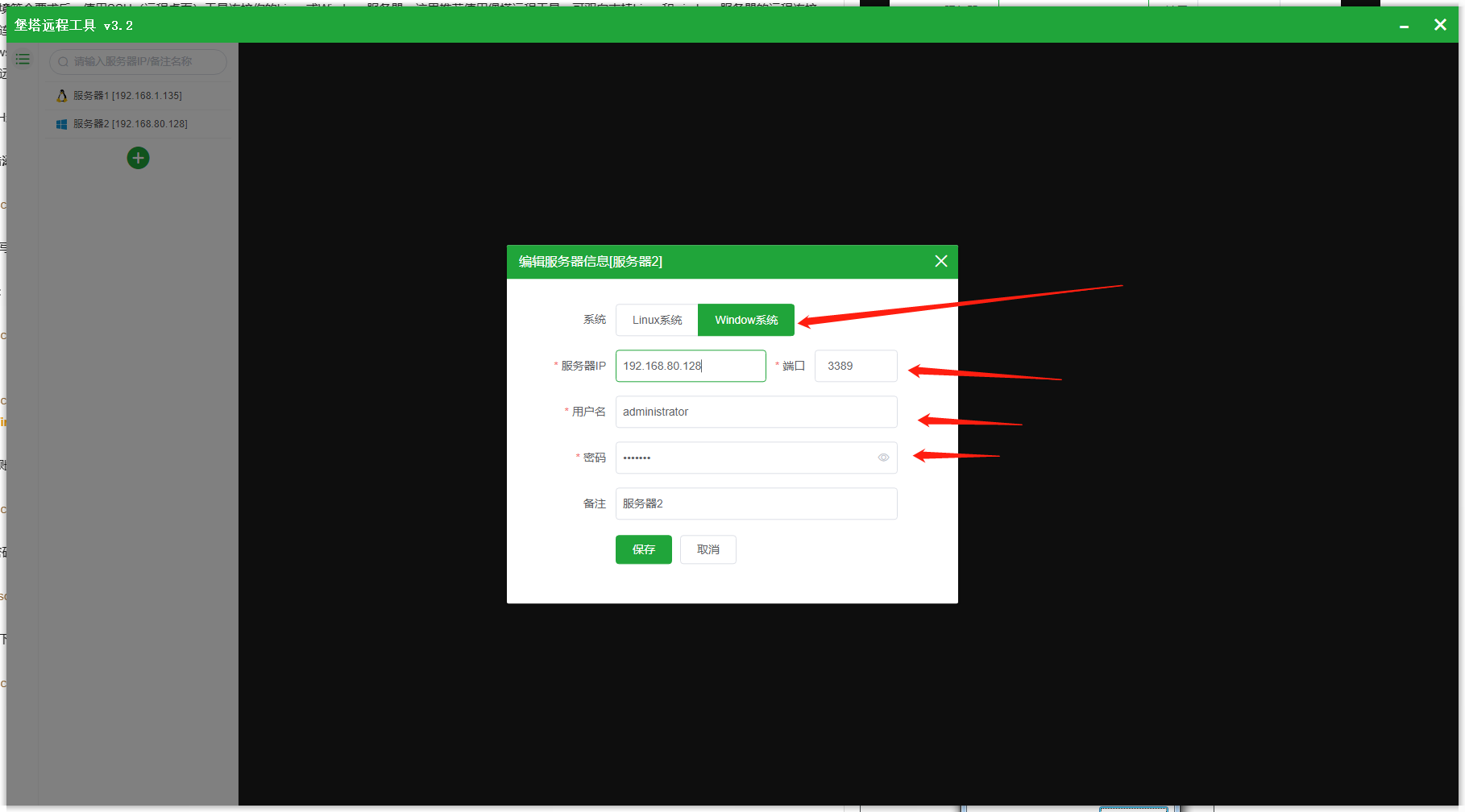The height and width of the screenshot is (812, 1465).
Task: Focus the 端口 field showing 3389
Action: [856, 366]
